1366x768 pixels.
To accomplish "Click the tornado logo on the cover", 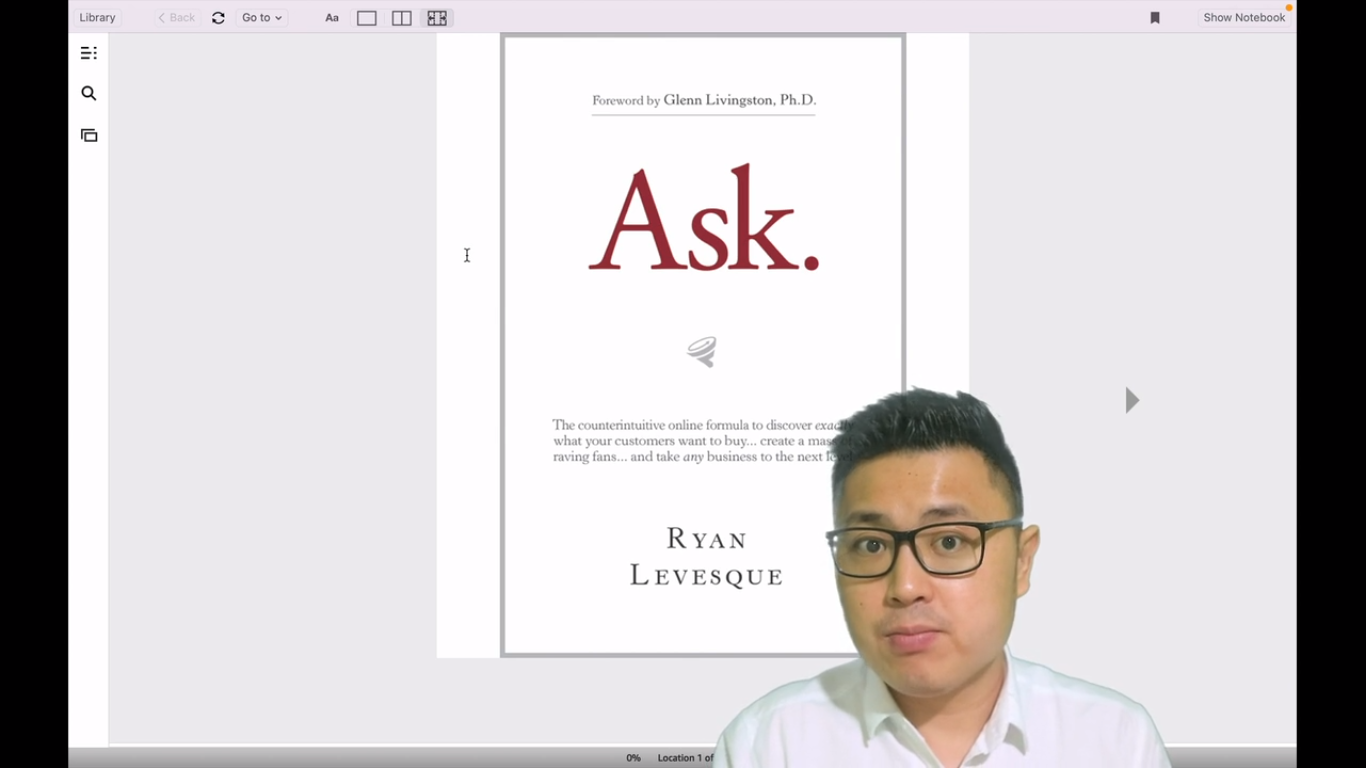I will (702, 351).
